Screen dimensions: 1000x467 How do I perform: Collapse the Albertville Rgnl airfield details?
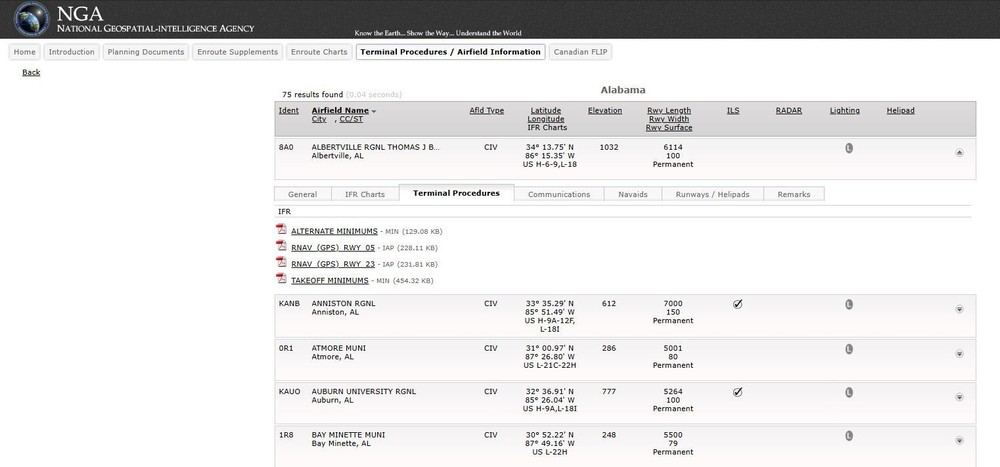[959, 153]
